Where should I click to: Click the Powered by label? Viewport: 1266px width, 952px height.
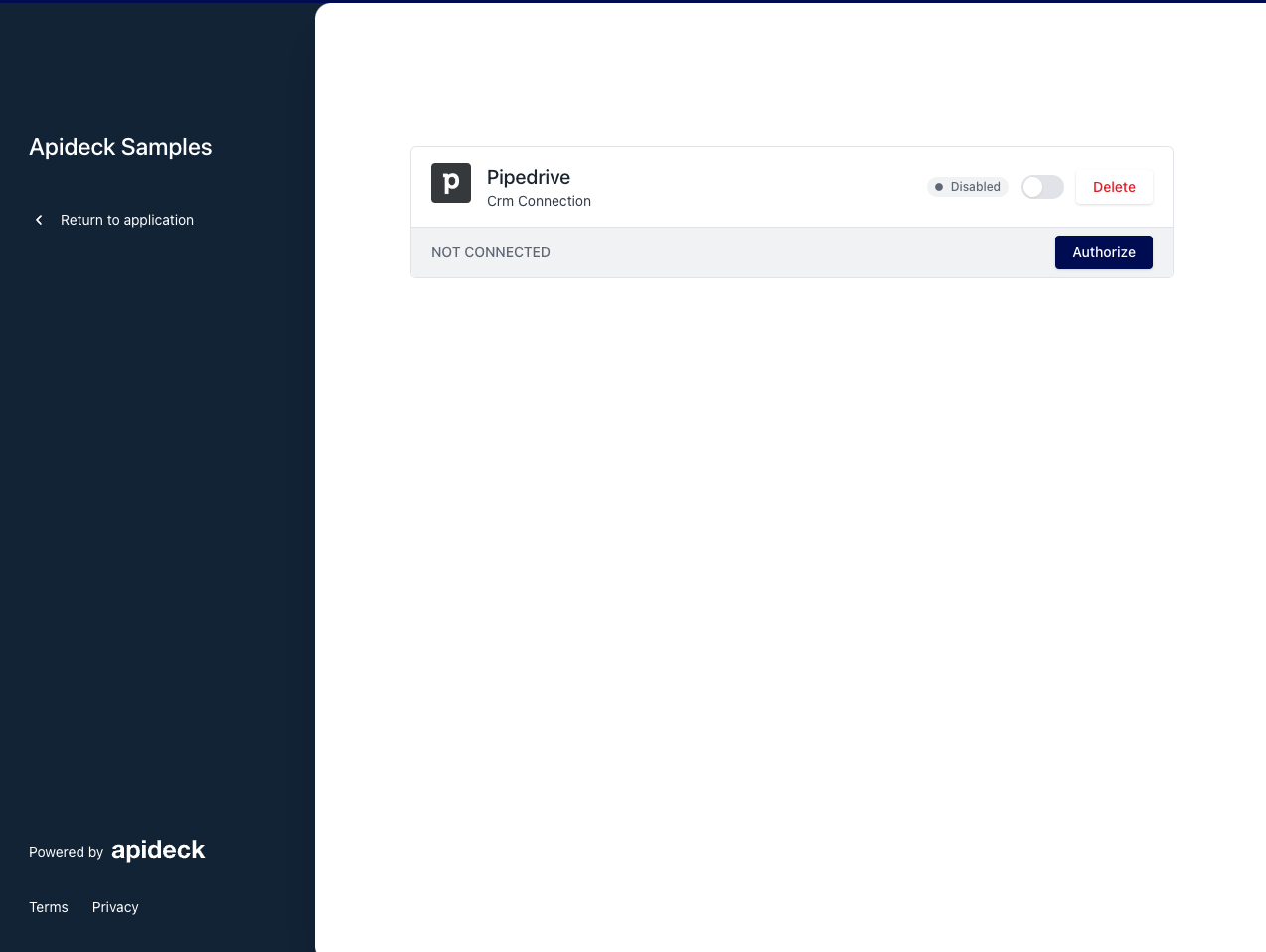[x=67, y=852]
